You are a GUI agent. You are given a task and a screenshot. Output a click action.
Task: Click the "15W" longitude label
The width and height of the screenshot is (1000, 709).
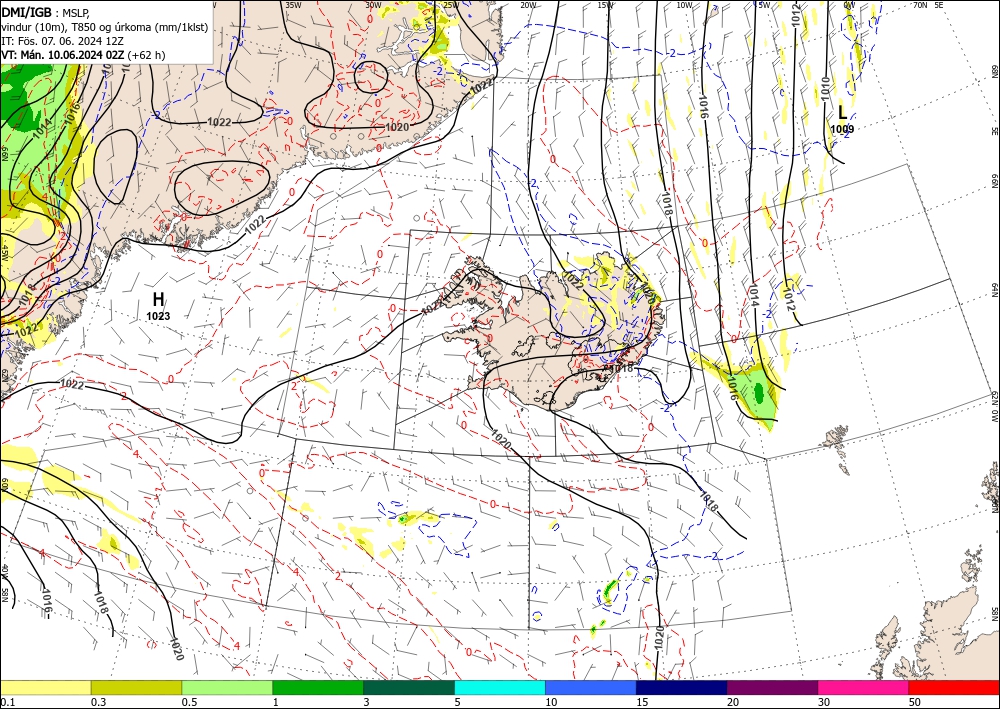coord(606,5)
